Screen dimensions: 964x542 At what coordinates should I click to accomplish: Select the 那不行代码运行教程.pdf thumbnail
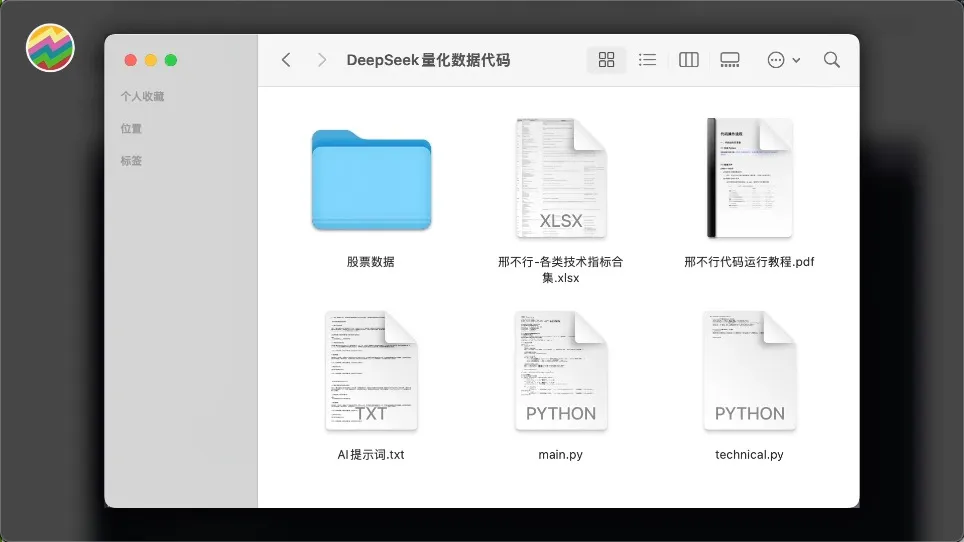pos(749,178)
